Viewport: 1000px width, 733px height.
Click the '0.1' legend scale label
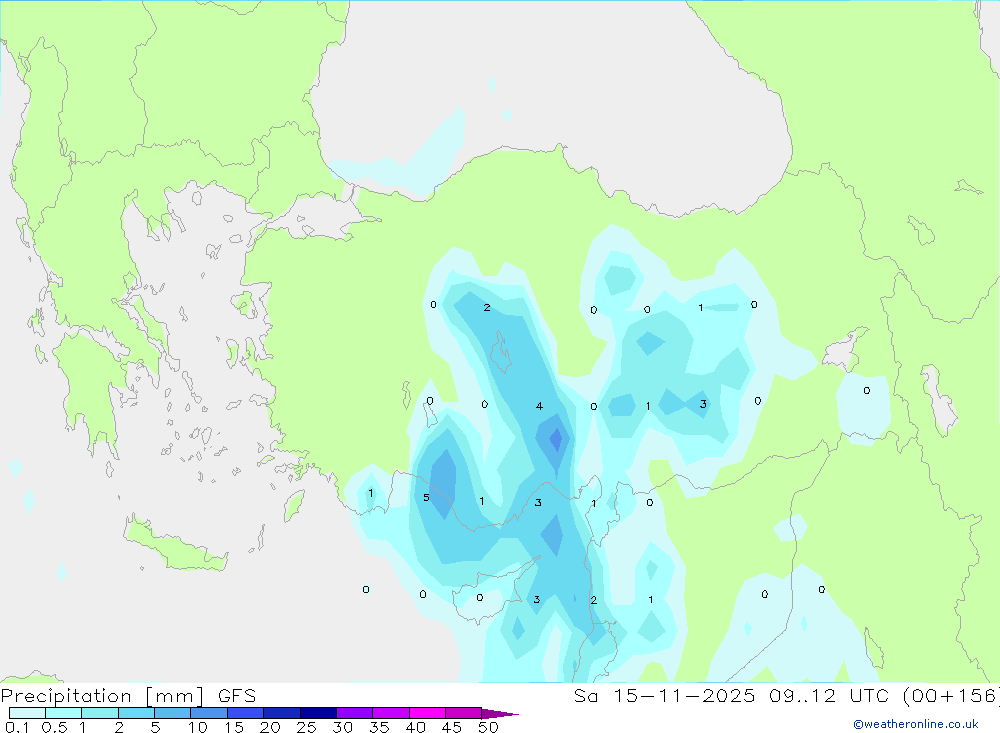(17, 727)
